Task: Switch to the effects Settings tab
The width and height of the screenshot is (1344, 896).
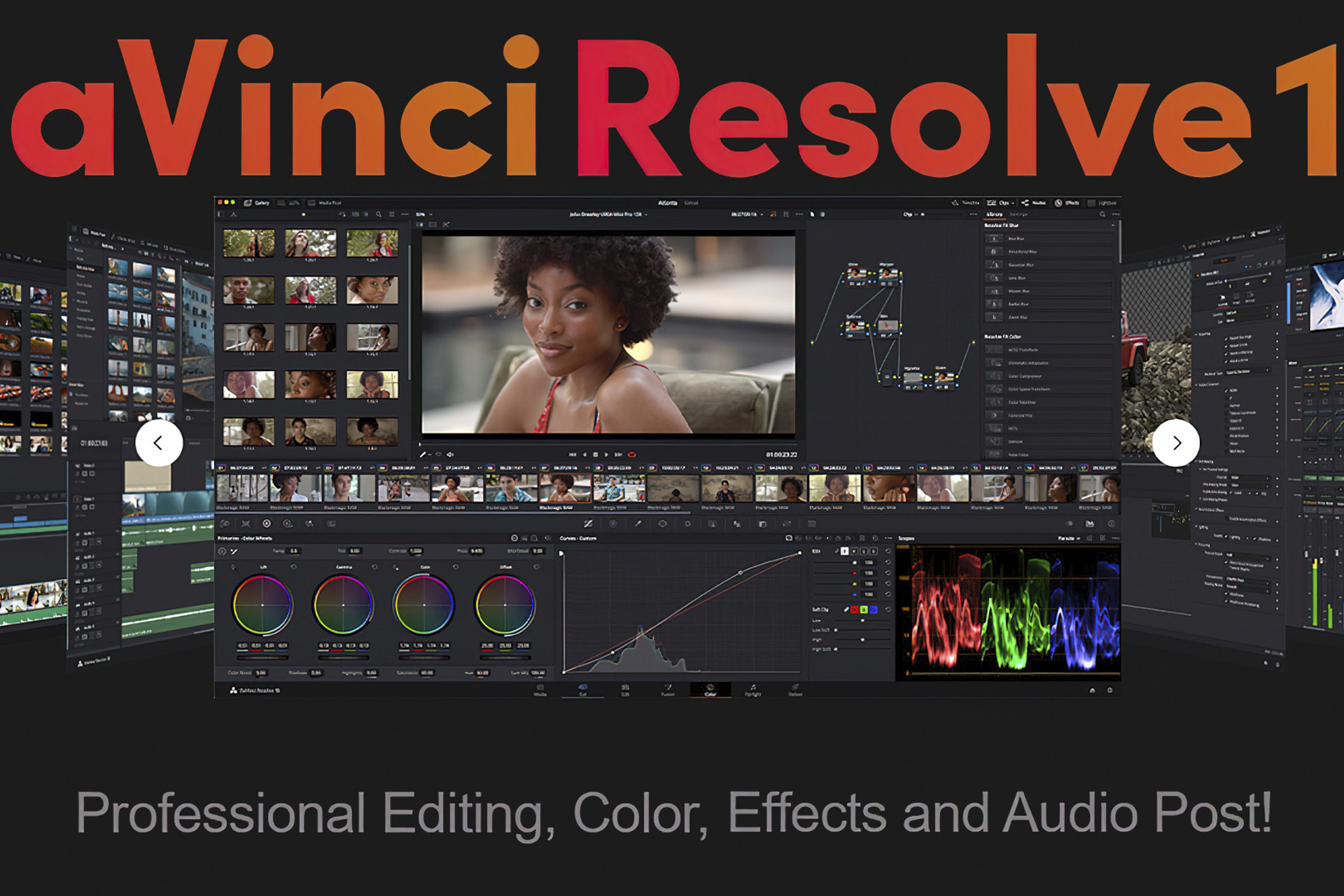Action: pos(1018,214)
